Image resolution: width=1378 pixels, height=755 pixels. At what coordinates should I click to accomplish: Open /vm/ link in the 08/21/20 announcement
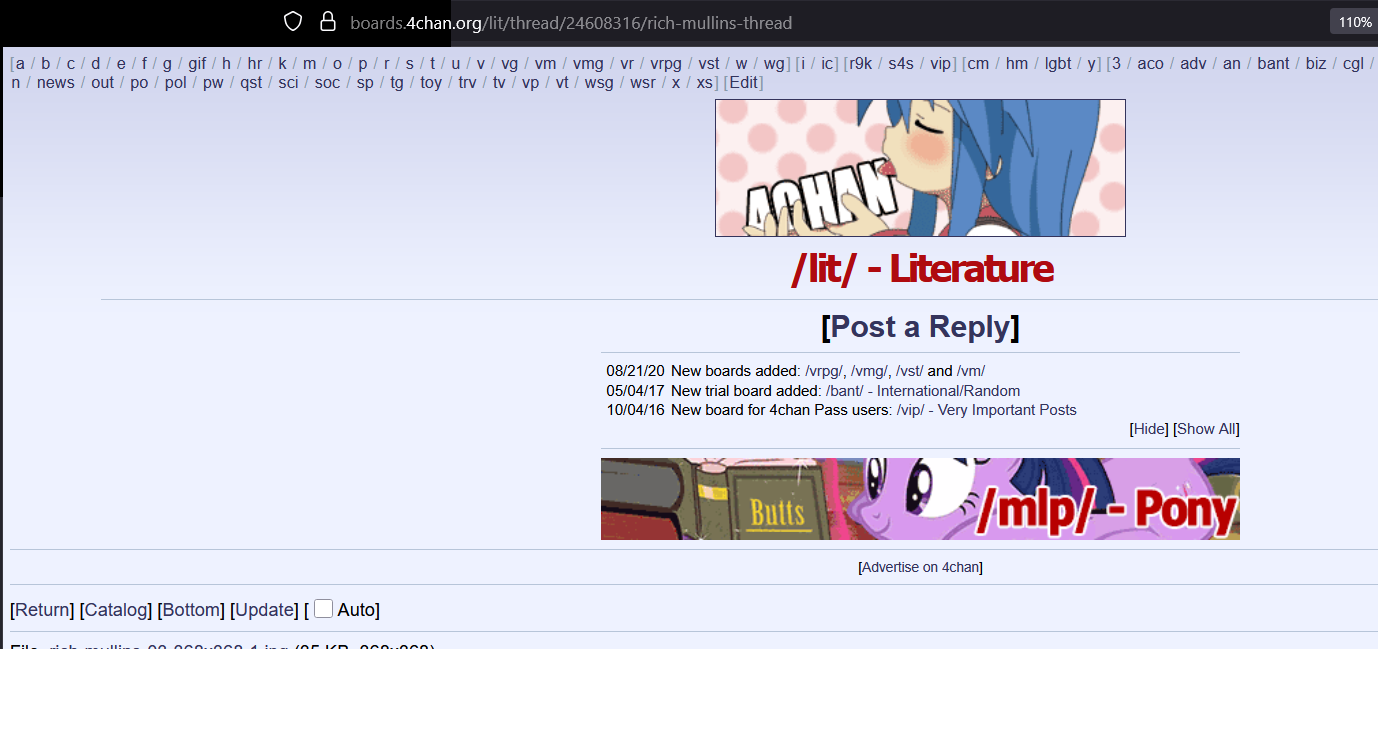coord(971,371)
